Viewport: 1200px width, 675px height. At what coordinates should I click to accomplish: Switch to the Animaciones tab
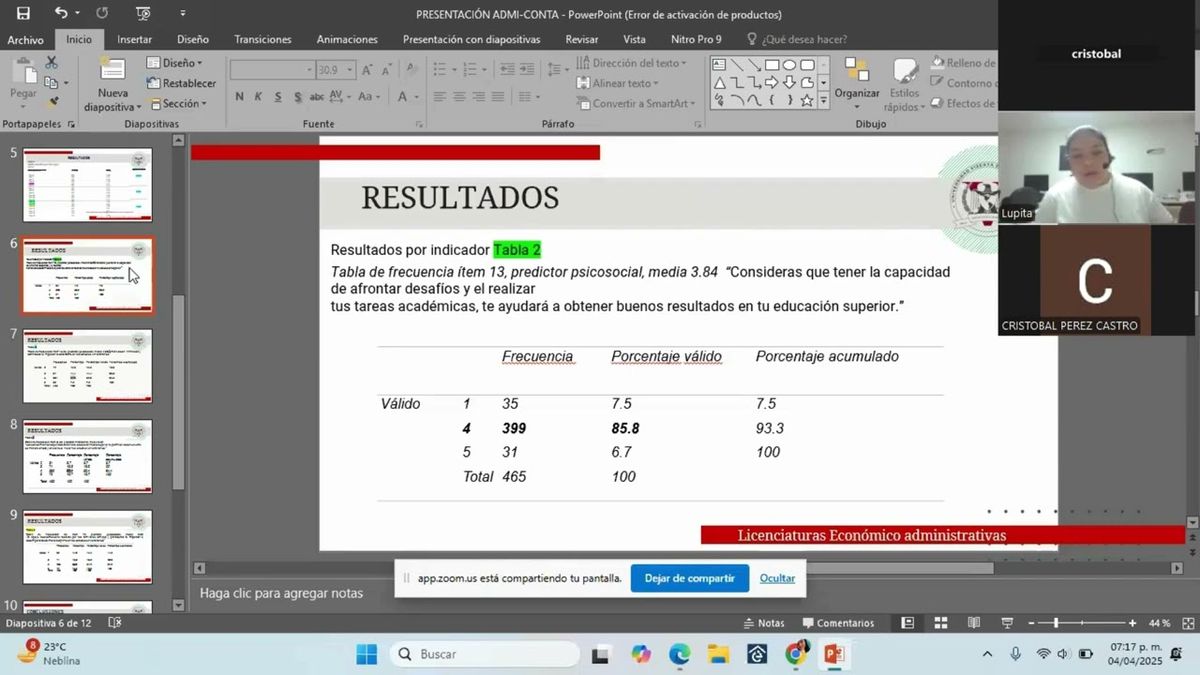click(x=347, y=39)
